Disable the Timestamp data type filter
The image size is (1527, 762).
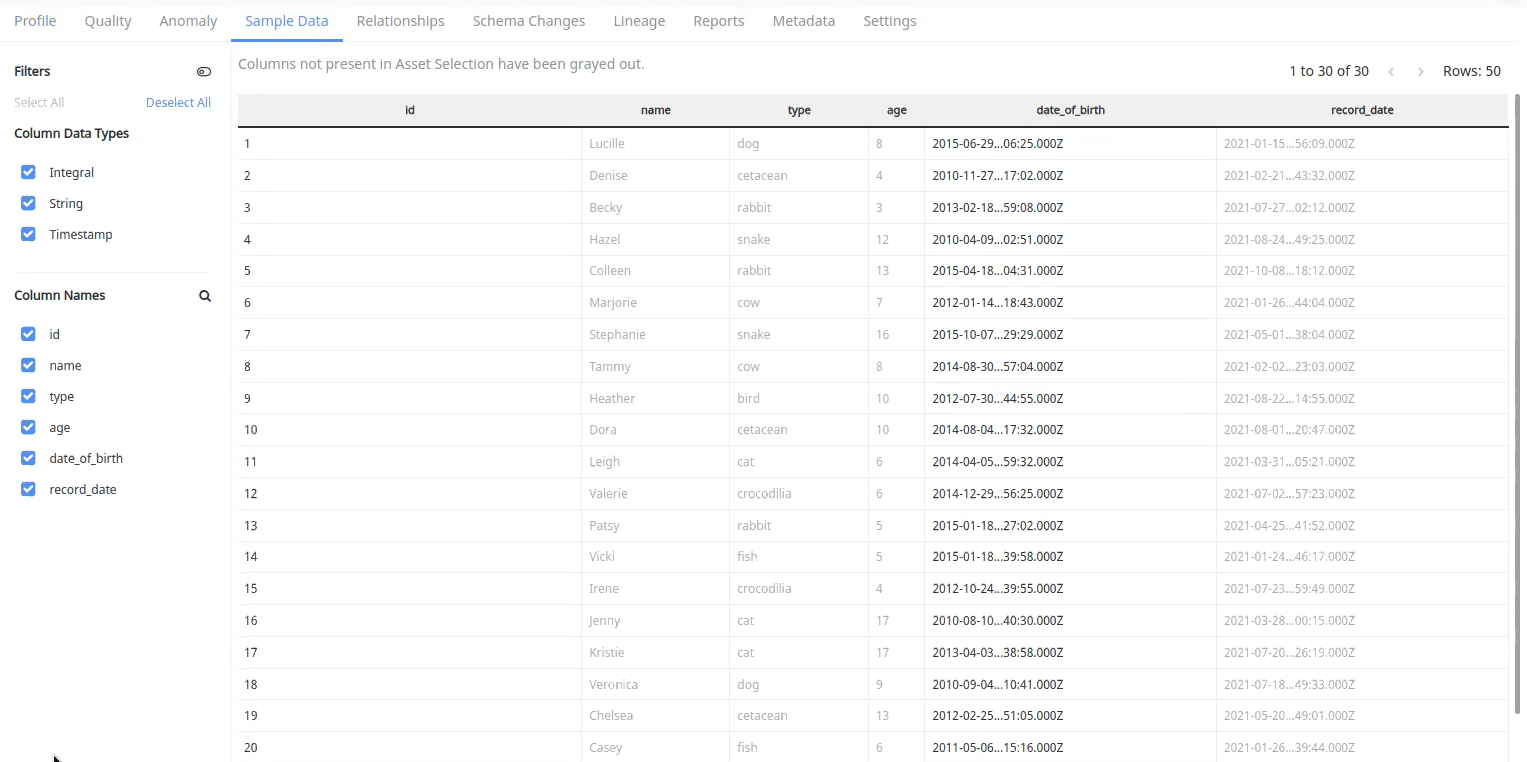(27, 234)
